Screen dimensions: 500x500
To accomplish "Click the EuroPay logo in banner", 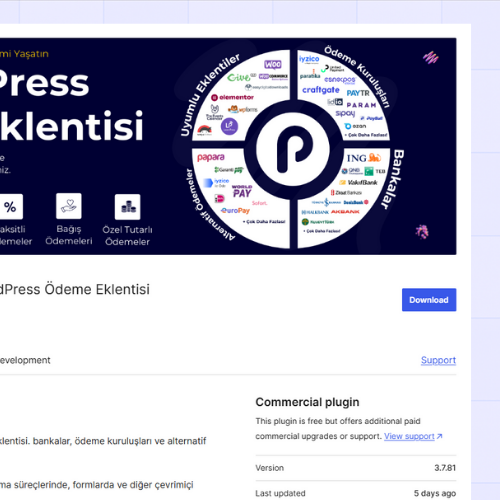I will point(235,211).
